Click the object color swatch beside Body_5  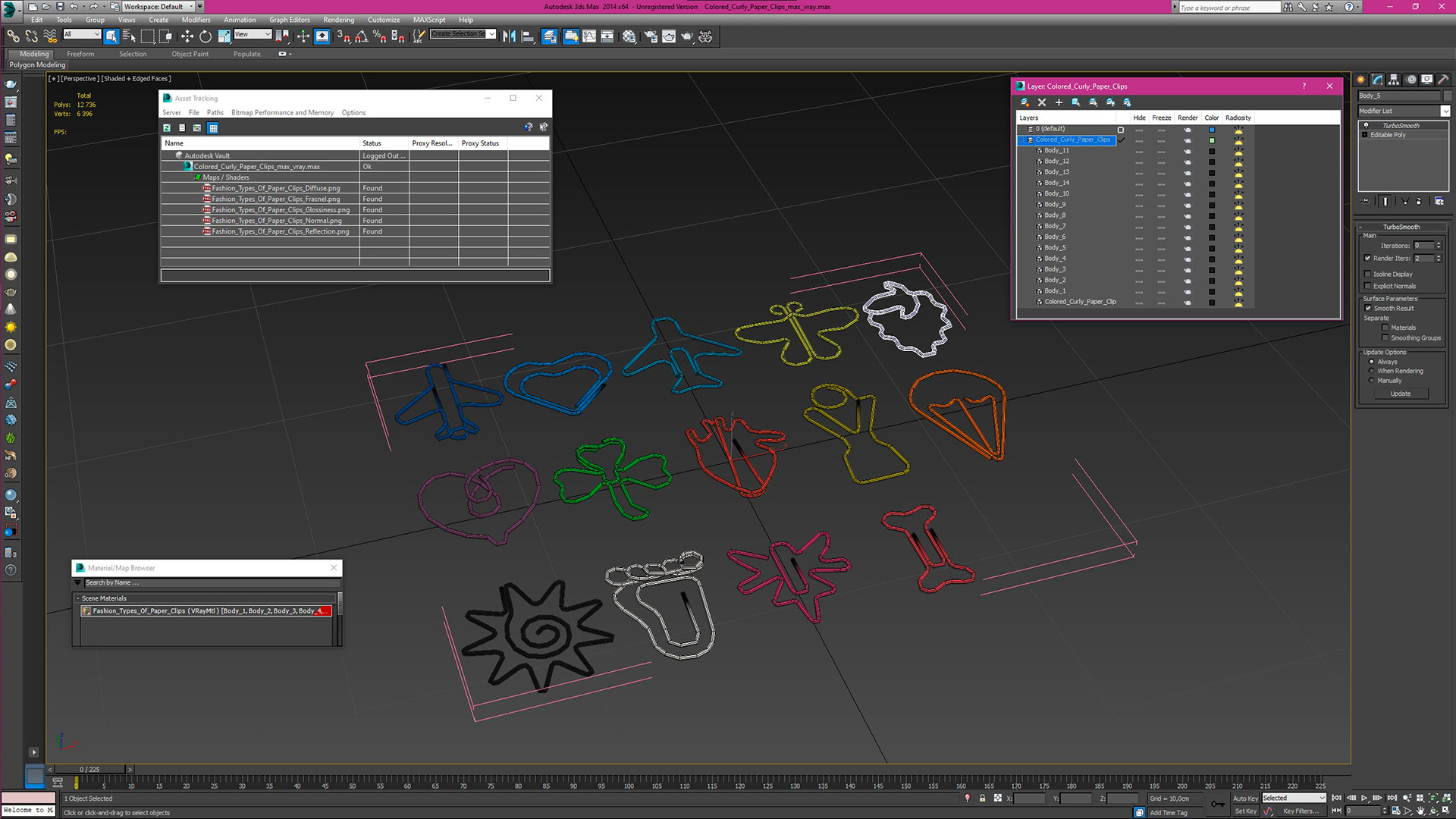tap(1447, 96)
